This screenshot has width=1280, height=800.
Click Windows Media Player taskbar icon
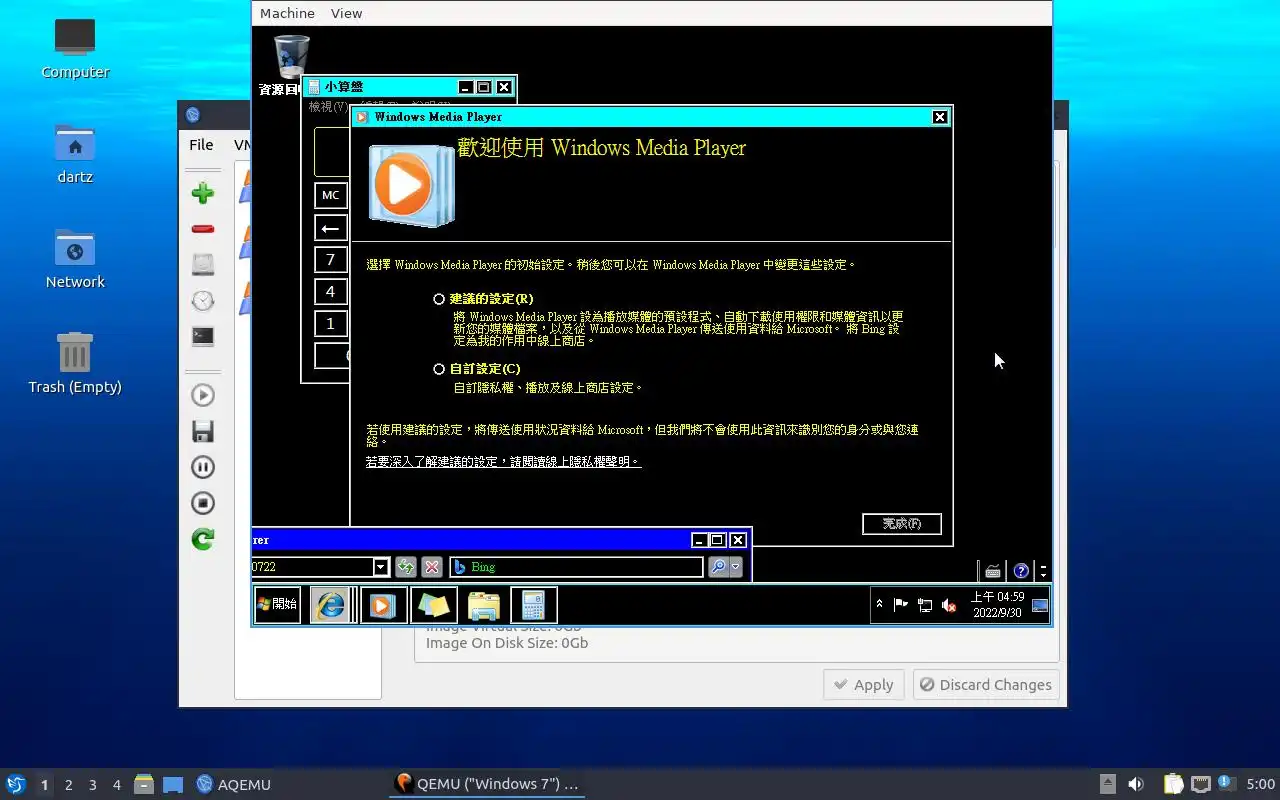[x=383, y=605]
